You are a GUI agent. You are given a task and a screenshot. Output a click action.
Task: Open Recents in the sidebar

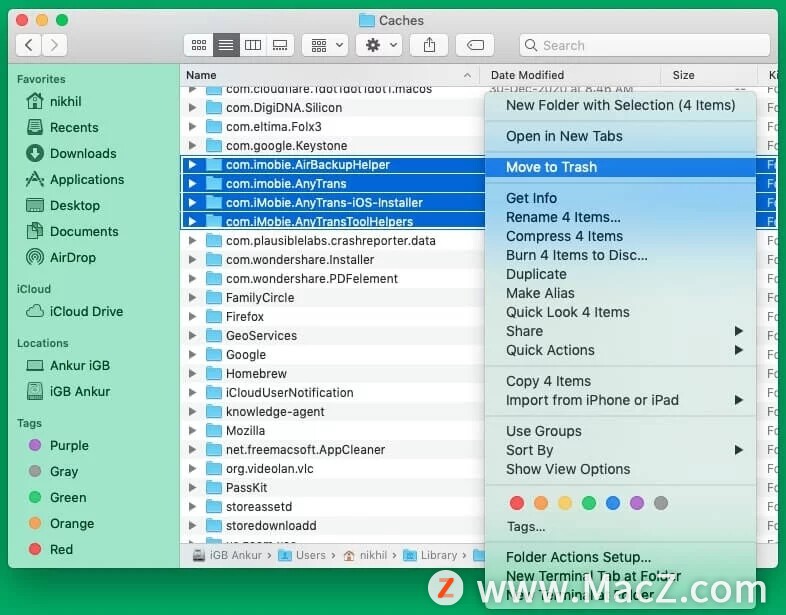click(x=62, y=127)
